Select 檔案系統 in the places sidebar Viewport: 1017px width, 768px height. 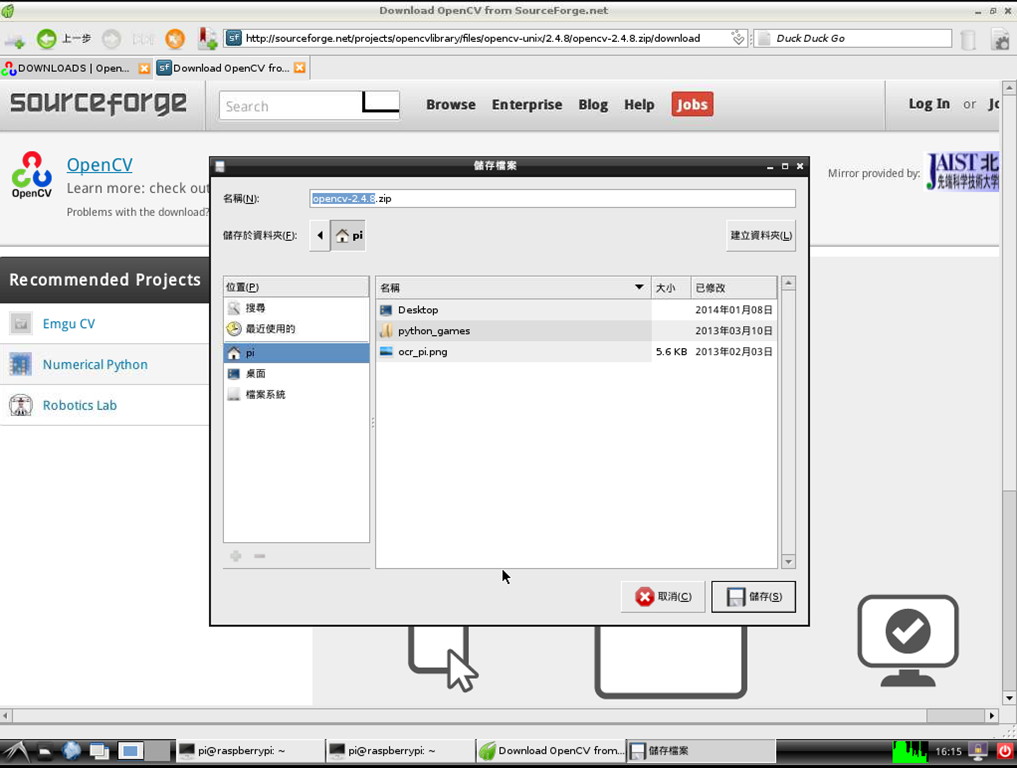tap(296, 394)
